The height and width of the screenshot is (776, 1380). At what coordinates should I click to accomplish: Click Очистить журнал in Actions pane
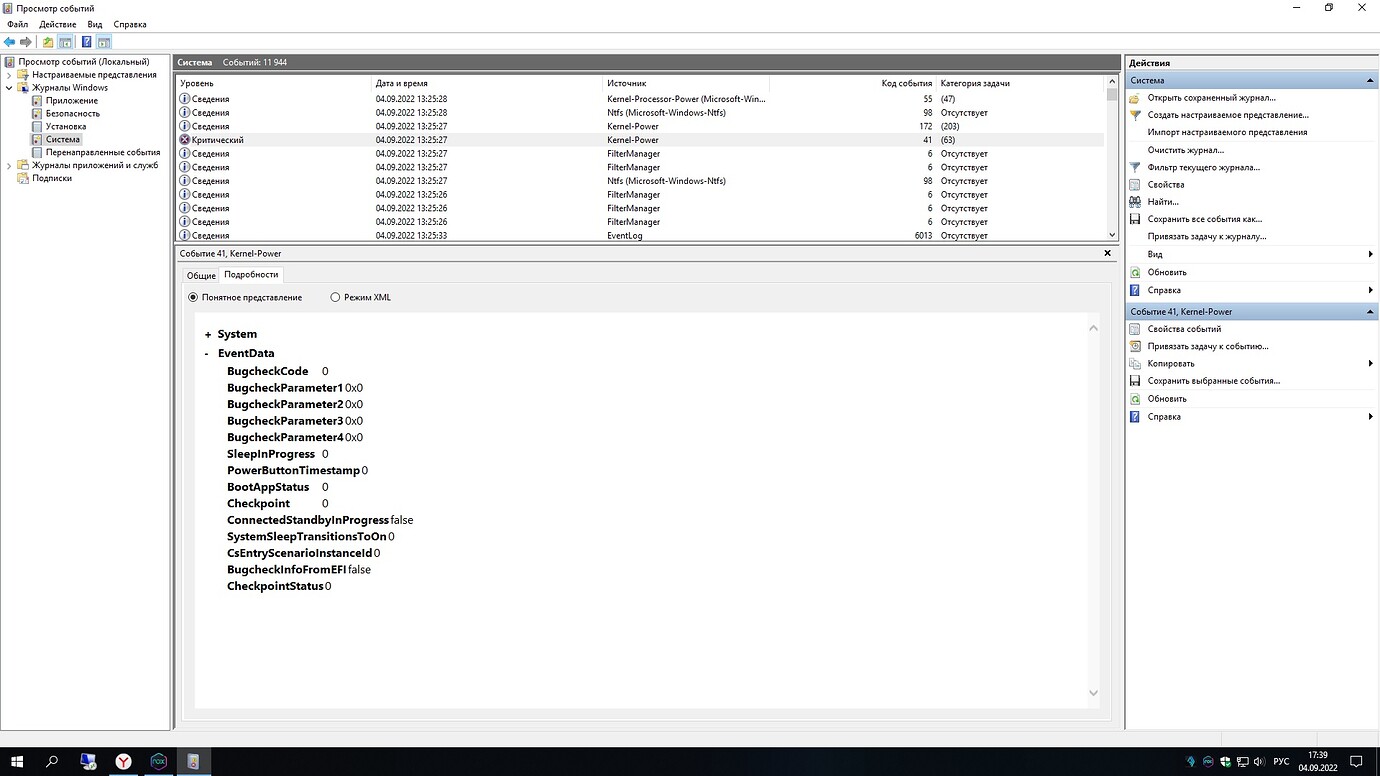point(1185,150)
